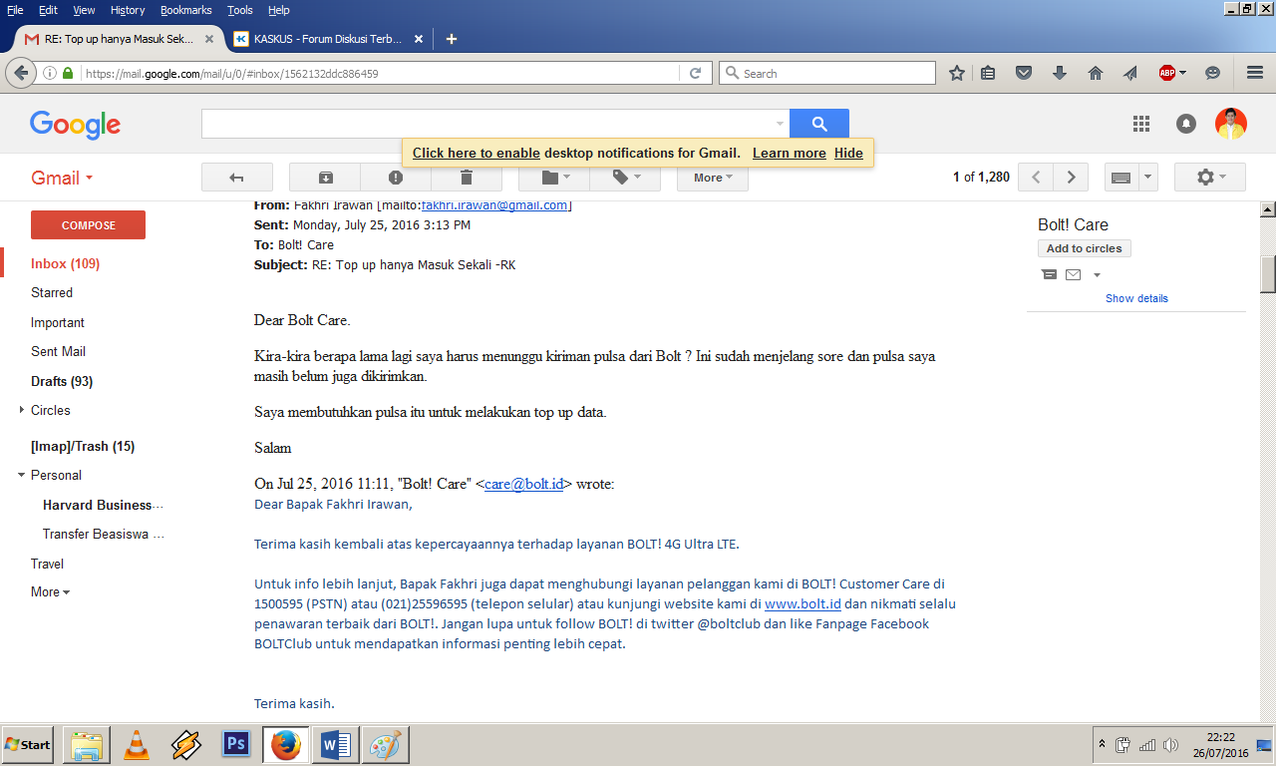Screen dimensions: 1280x772
Task: Open Bolt! Care contact options arrow
Action: pyautogui.click(x=1097, y=275)
